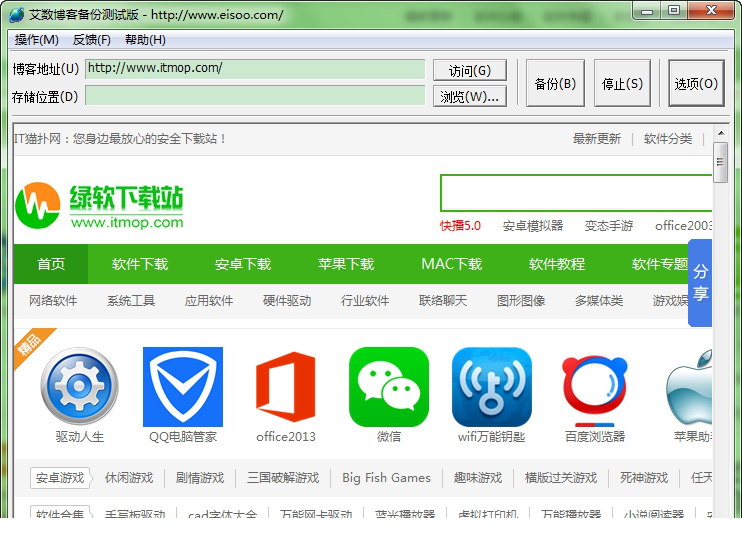Viewport: 742px width, 538px height.
Task: Open the Big Fish Games link
Action: click(x=386, y=478)
